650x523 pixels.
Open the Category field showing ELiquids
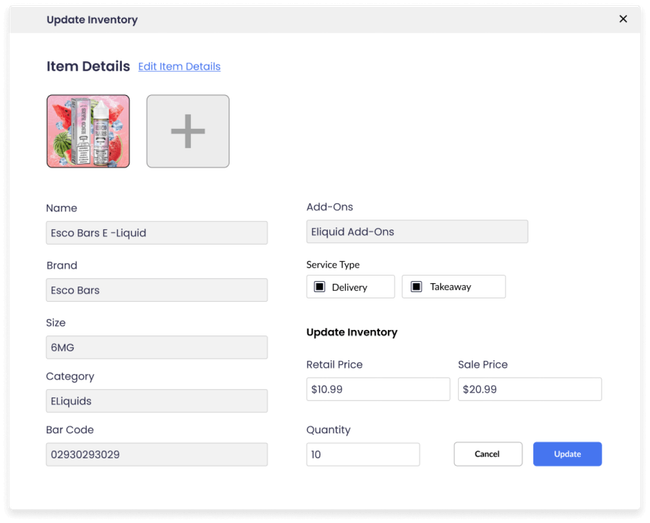point(157,401)
